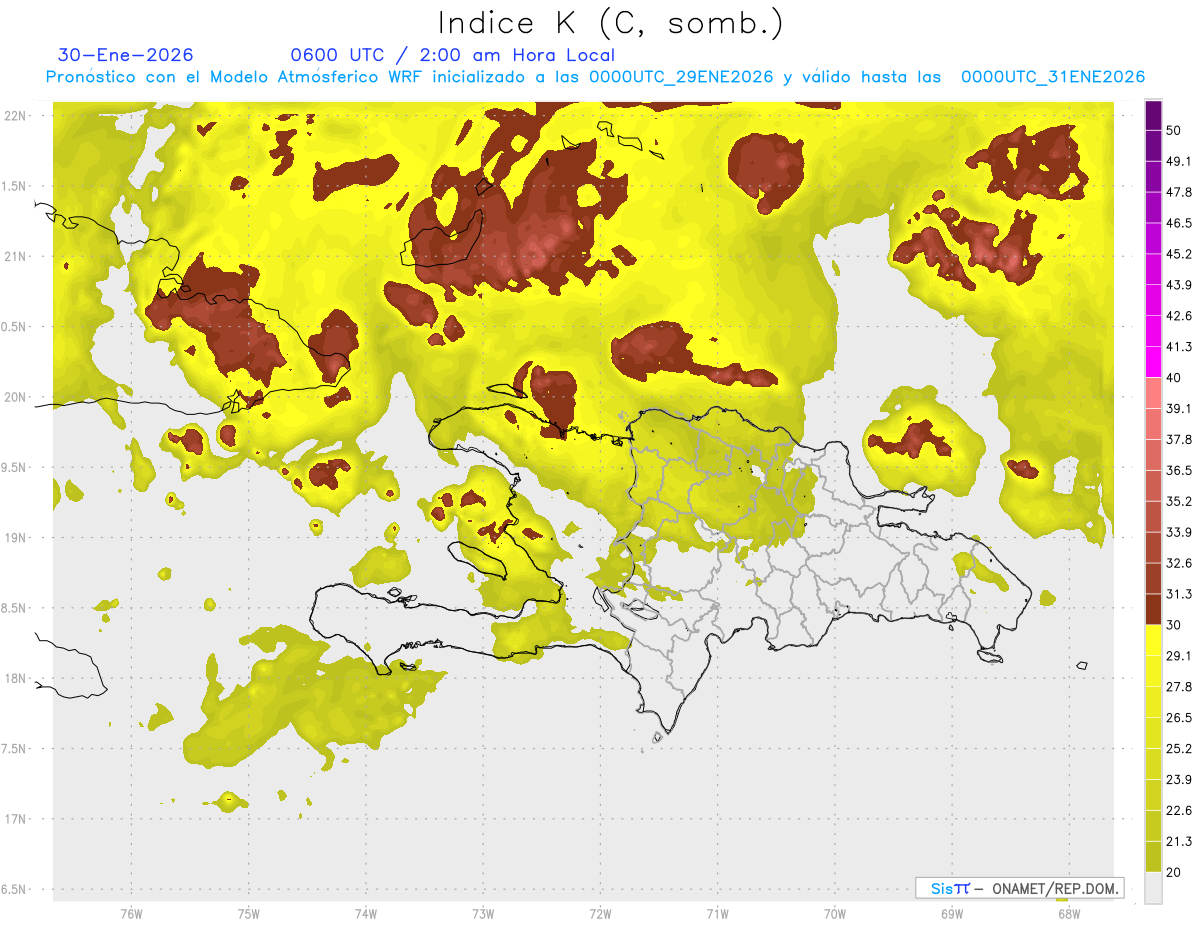Click the colorbar label '27.8'

tap(1179, 687)
